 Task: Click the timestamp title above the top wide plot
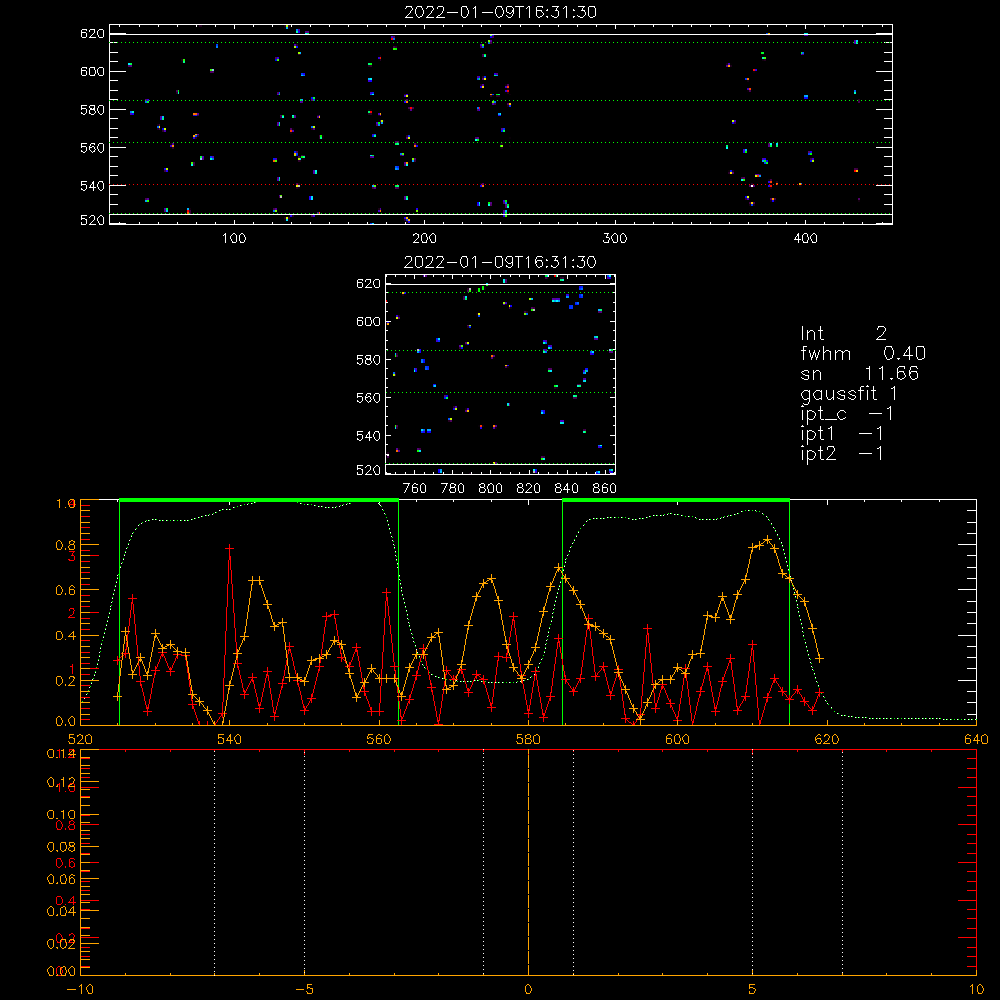coord(501,12)
